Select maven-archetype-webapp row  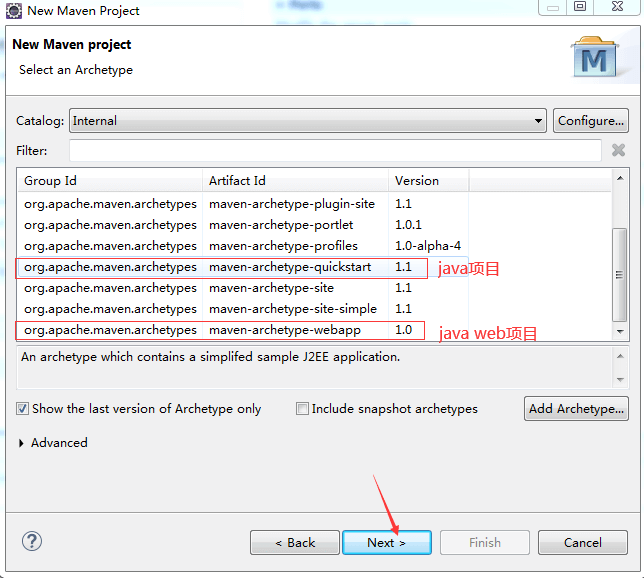242,330
